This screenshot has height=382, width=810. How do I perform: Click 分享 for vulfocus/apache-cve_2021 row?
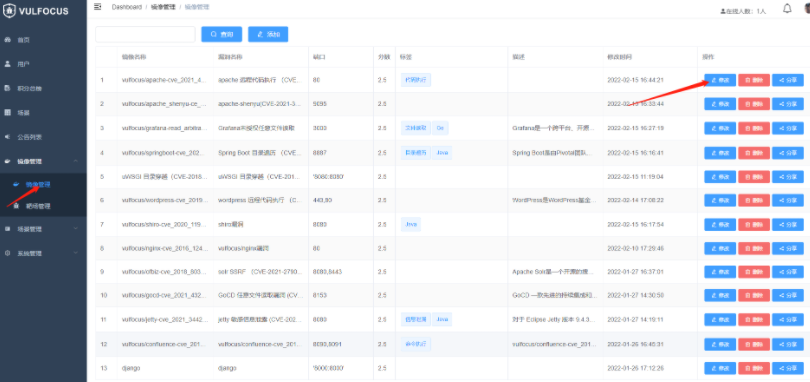click(788, 80)
